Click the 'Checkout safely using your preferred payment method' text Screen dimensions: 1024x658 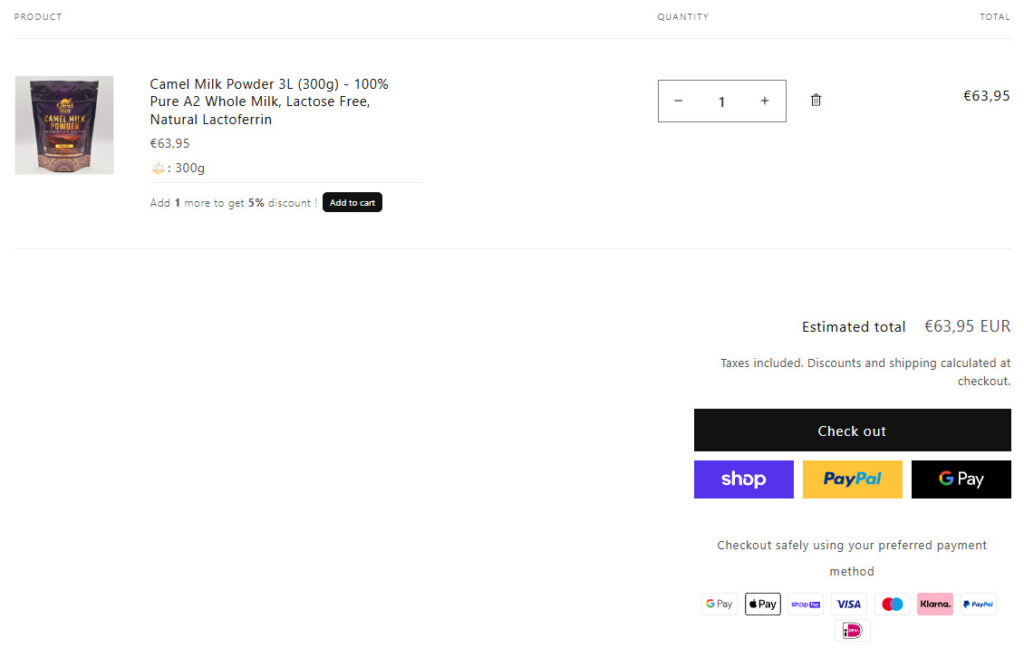tap(852, 558)
